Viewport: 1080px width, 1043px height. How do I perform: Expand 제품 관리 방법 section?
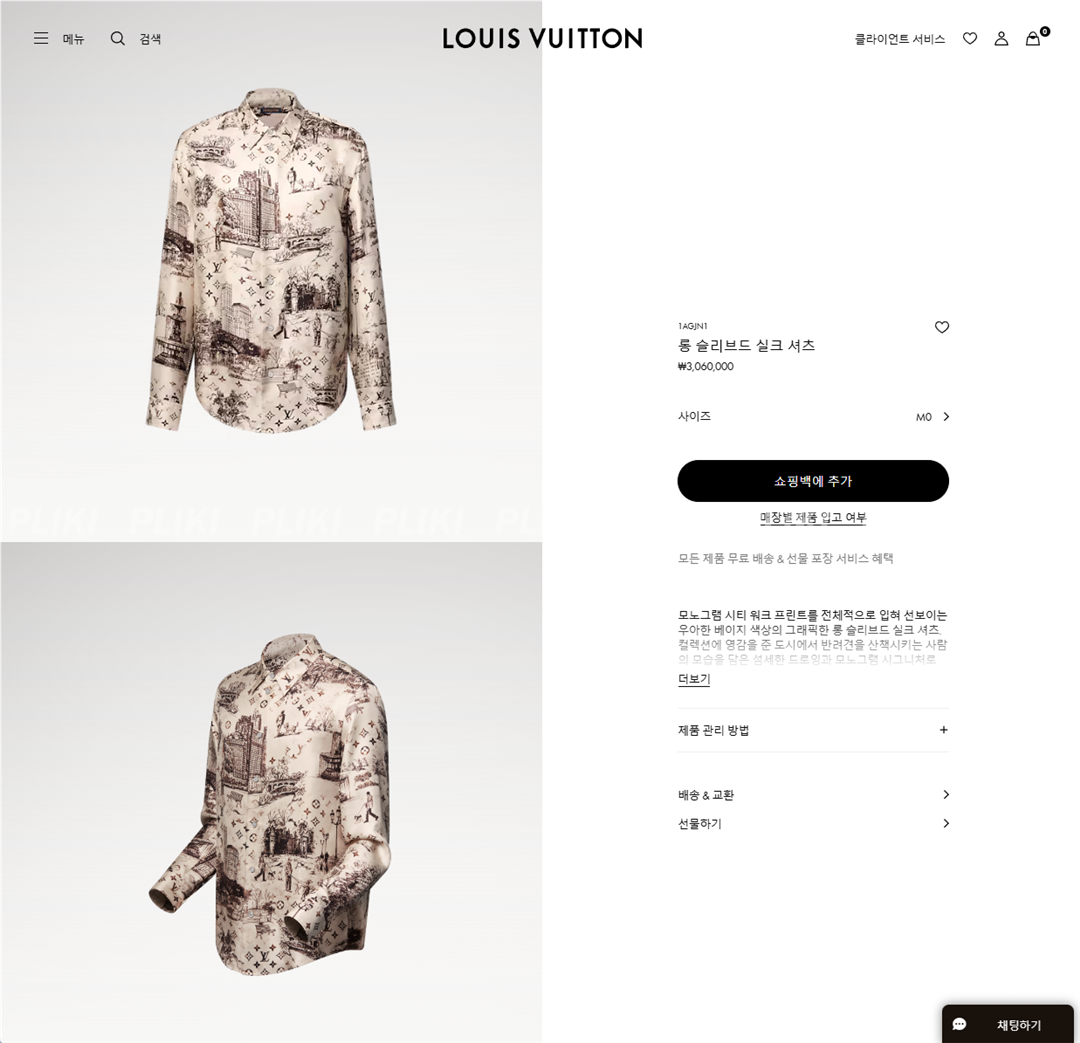click(813, 730)
